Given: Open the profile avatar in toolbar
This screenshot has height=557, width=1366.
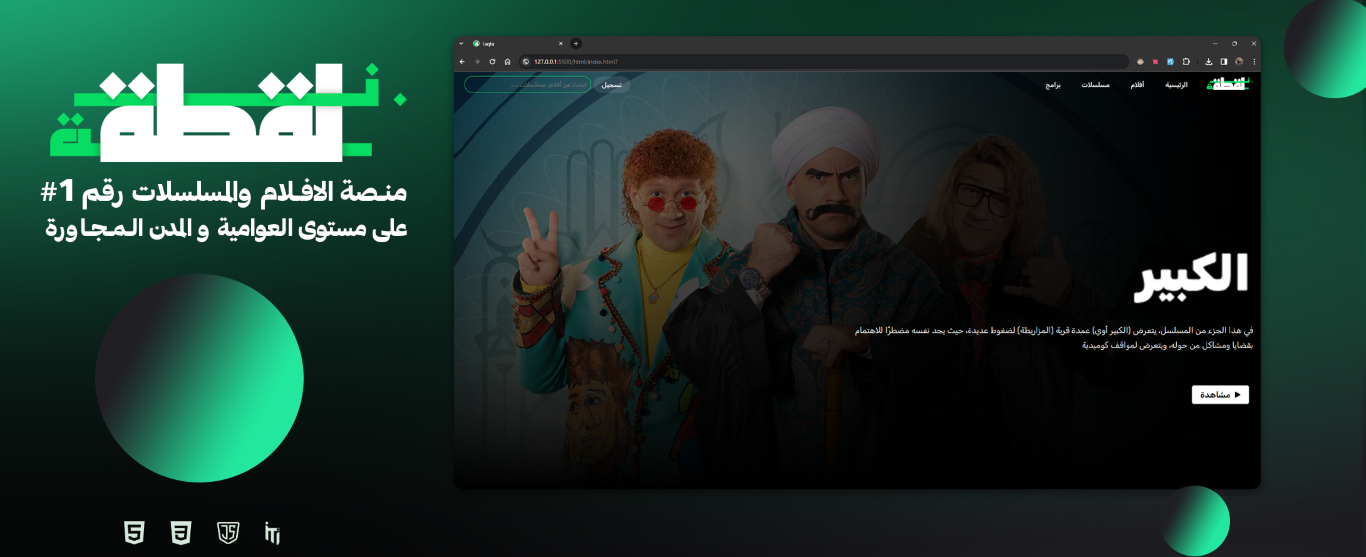Looking at the screenshot, I should (1239, 62).
